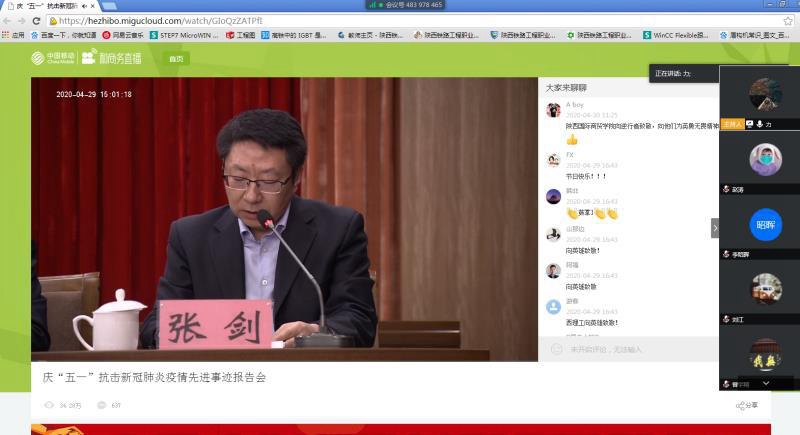
Task: Click the emoji icon in comment box
Action: click(x=557, y=349)
